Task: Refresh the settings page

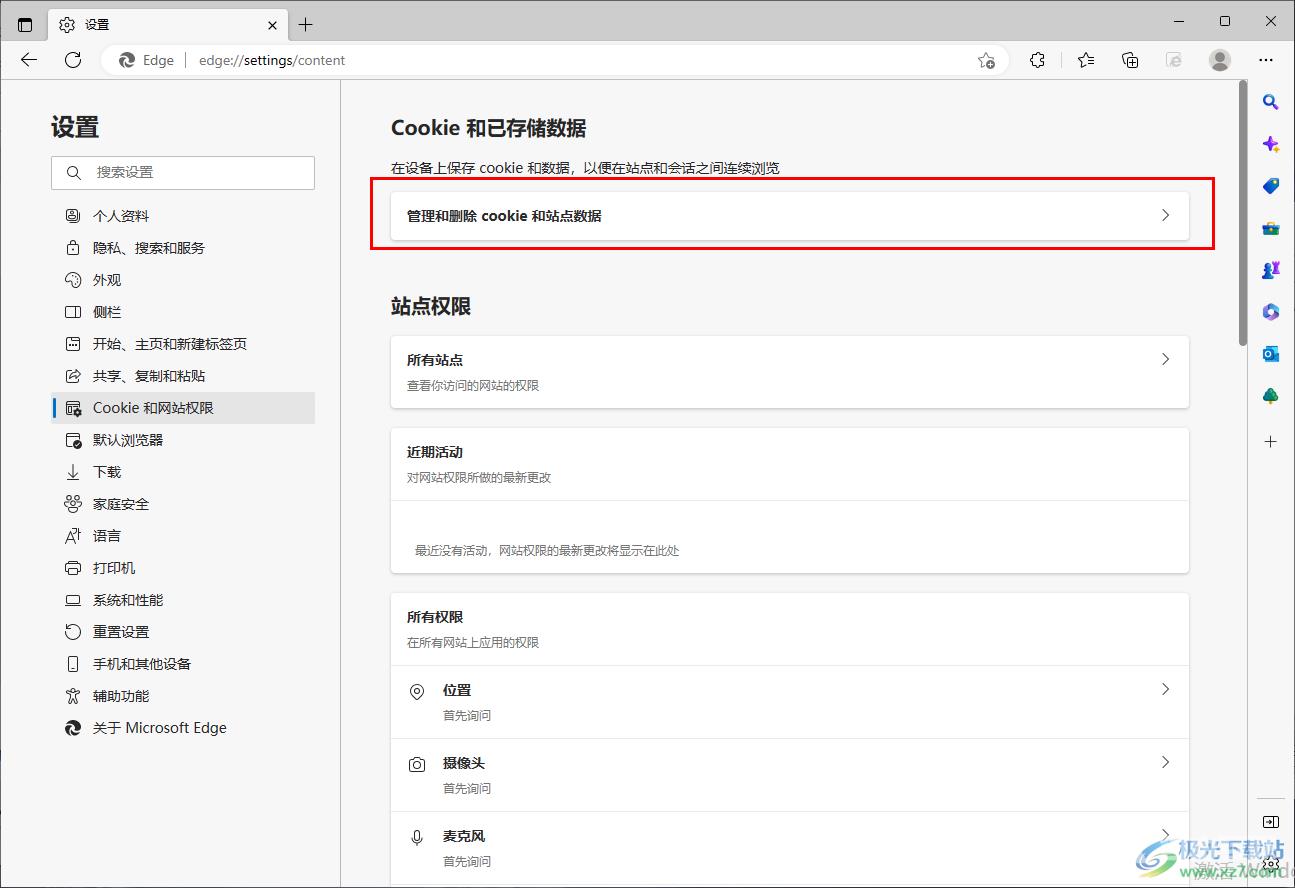Action: [x=73, y=60]
